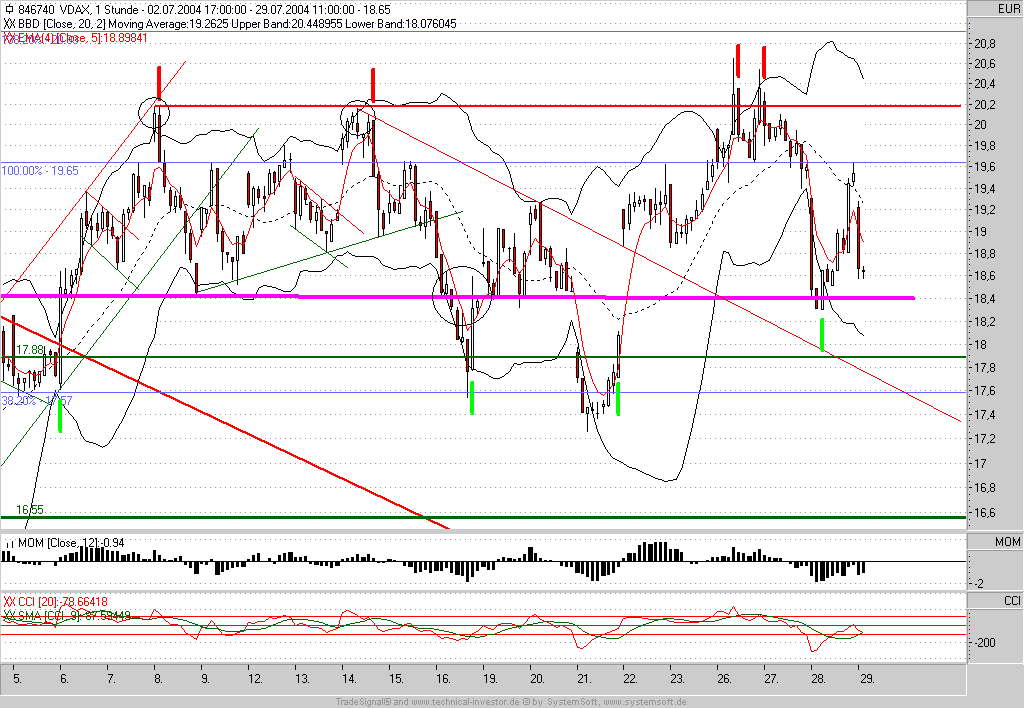This screenshot has height=708, width=1024.
Task: Click the 20,8 price axis label
Action: point(985,43)
